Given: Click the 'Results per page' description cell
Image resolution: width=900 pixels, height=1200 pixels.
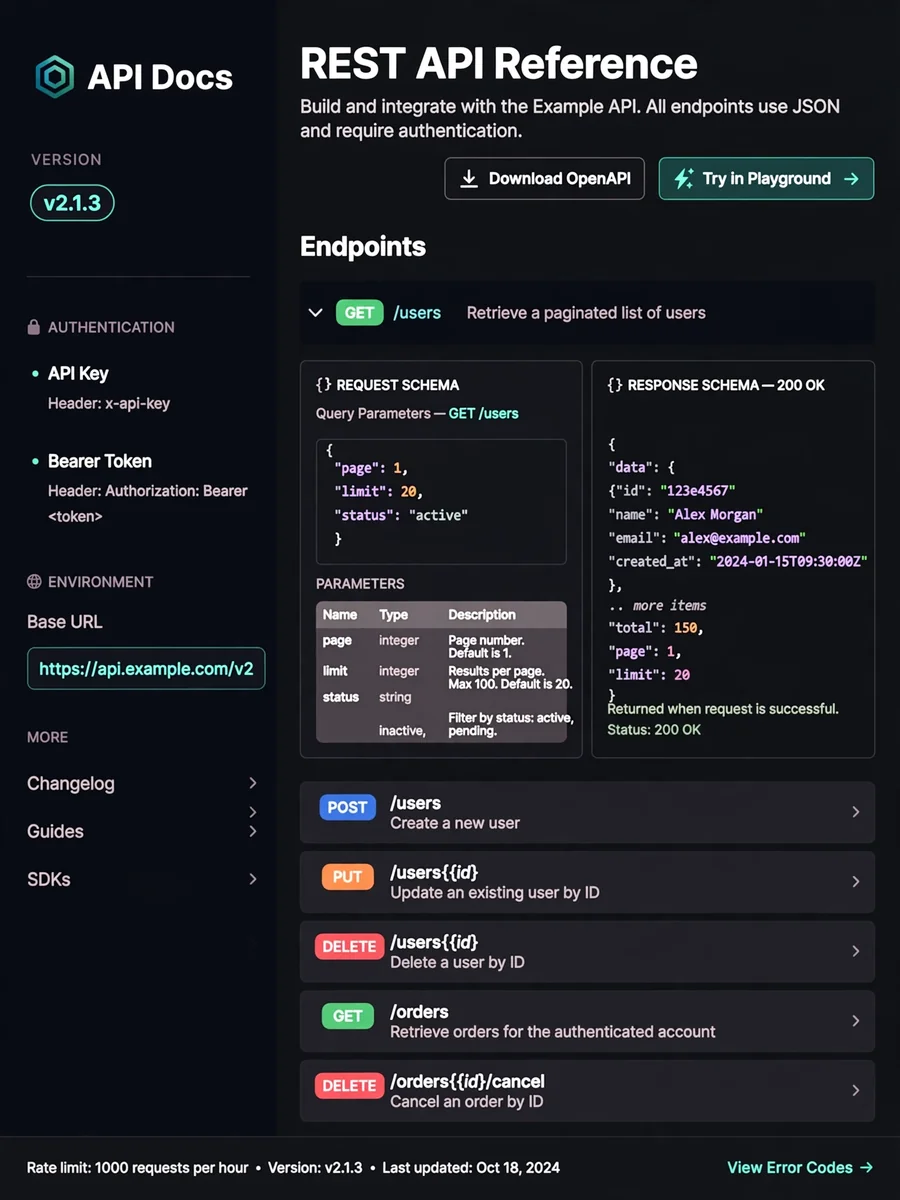Looking at the screenshot, I should (510, 677).
